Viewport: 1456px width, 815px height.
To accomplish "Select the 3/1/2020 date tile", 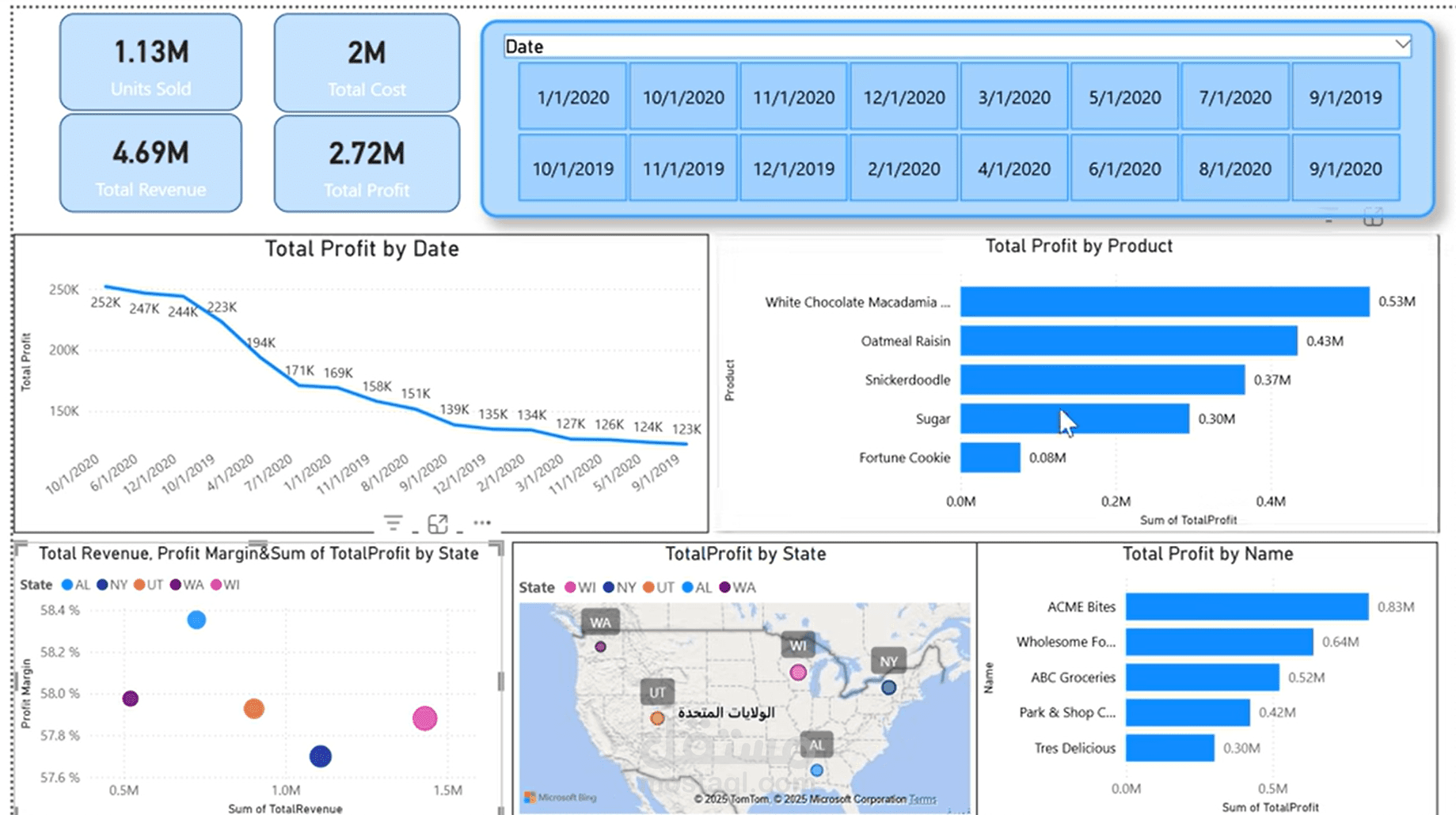I will (x=1014, y=97).
